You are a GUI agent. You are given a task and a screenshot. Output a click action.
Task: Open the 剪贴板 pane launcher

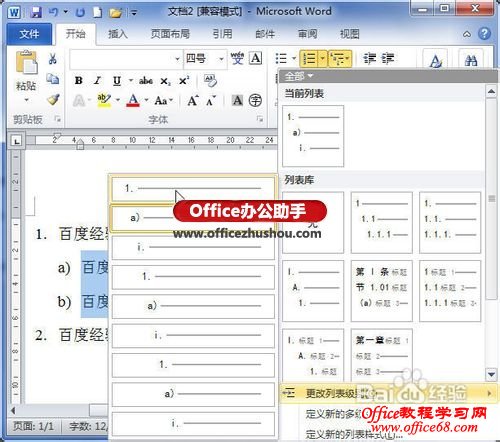pyautogui.click(x=58, y=119)
